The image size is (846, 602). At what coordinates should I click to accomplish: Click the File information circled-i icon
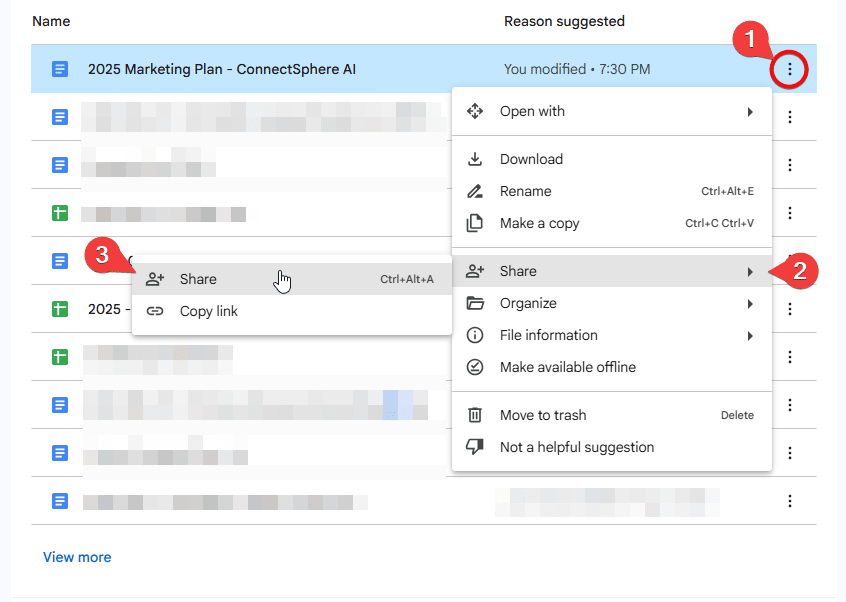click(x=475, y=336)
